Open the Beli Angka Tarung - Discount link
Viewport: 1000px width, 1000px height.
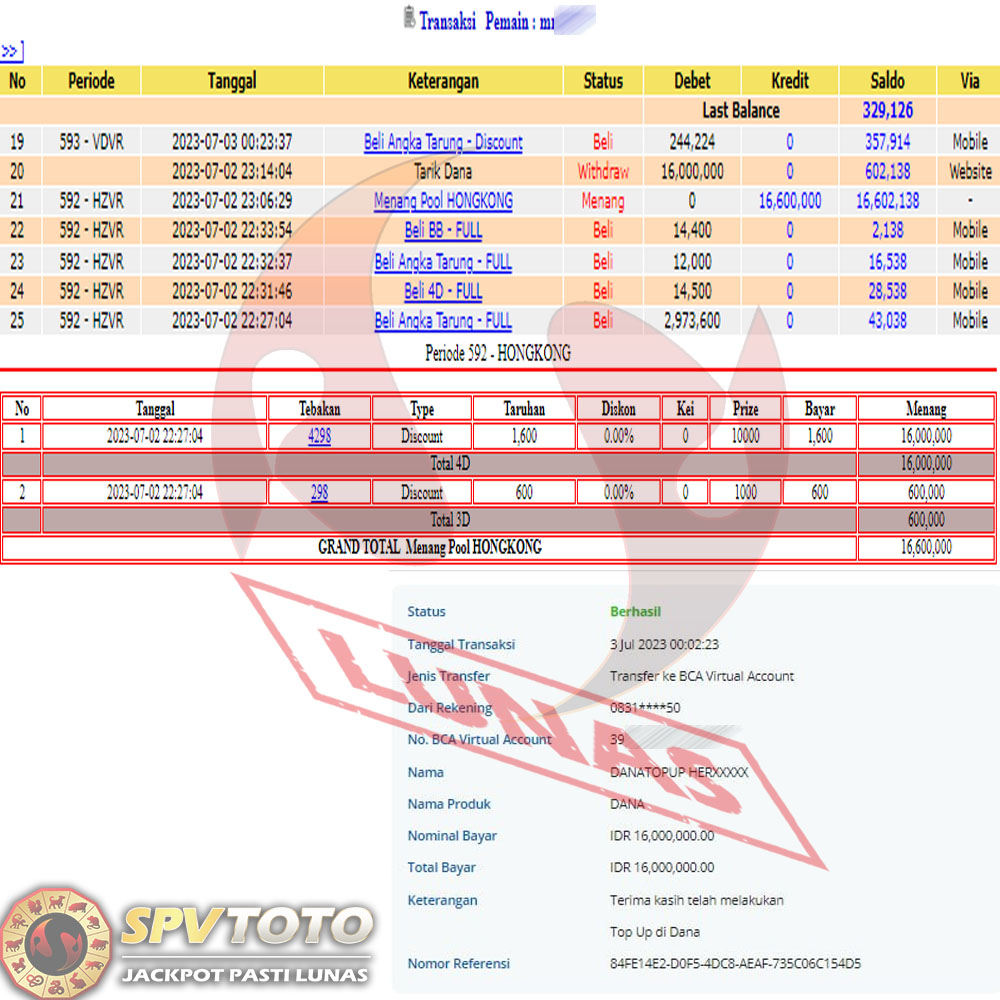[443, 142]
